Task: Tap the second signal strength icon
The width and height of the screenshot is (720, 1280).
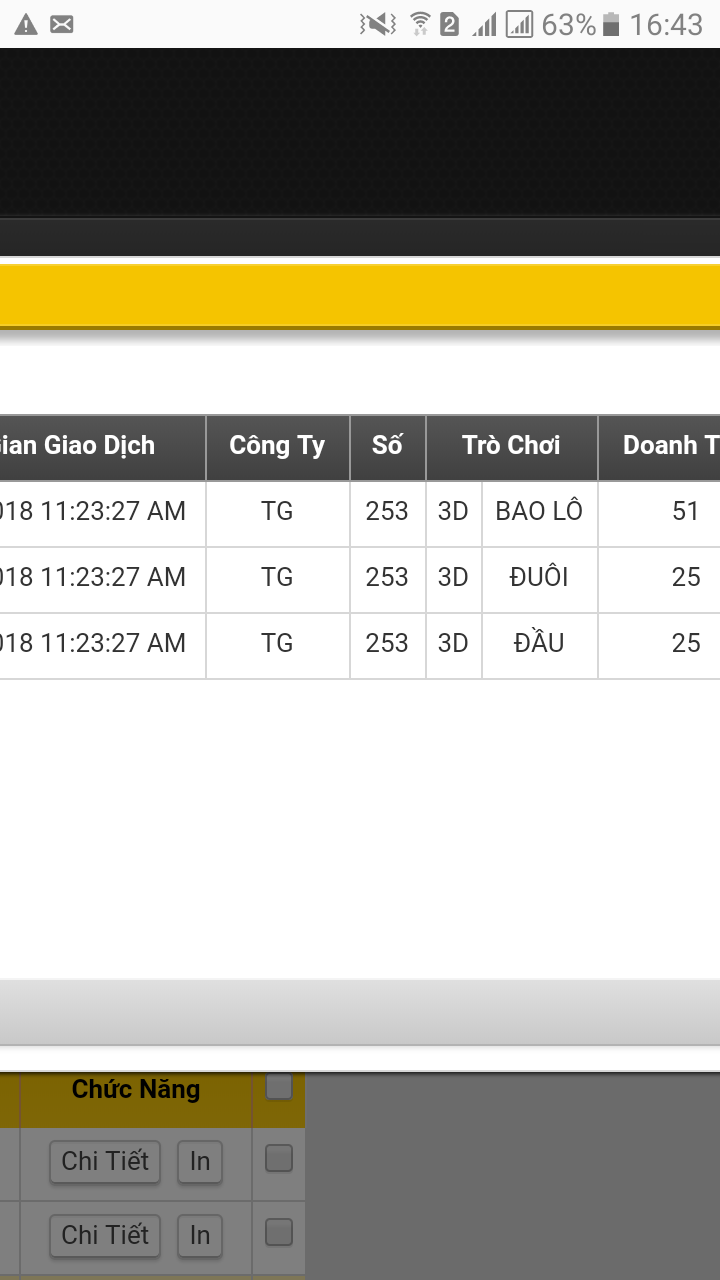Action: tap(520, 24)
